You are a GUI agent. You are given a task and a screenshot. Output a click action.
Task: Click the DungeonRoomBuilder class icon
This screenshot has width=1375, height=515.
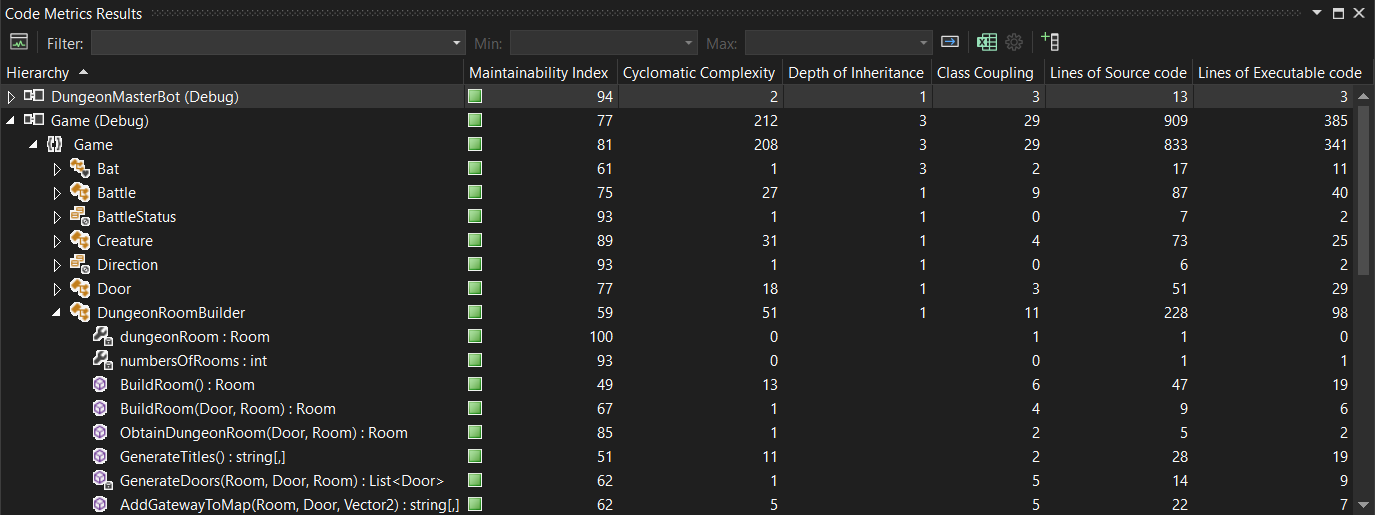click(x=80, y=313)
